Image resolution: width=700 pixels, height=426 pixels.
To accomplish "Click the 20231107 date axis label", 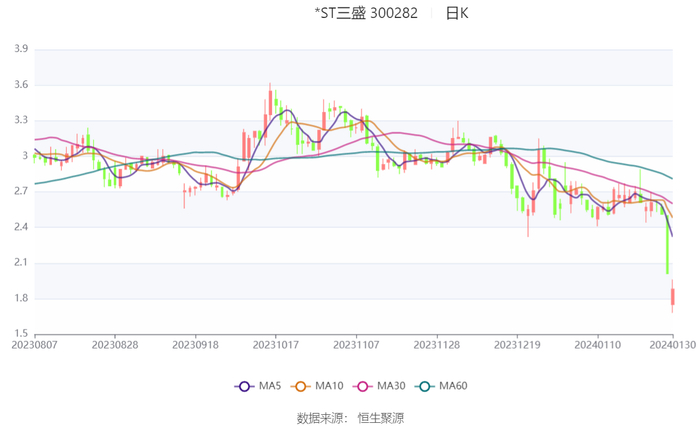I will 356,343.
